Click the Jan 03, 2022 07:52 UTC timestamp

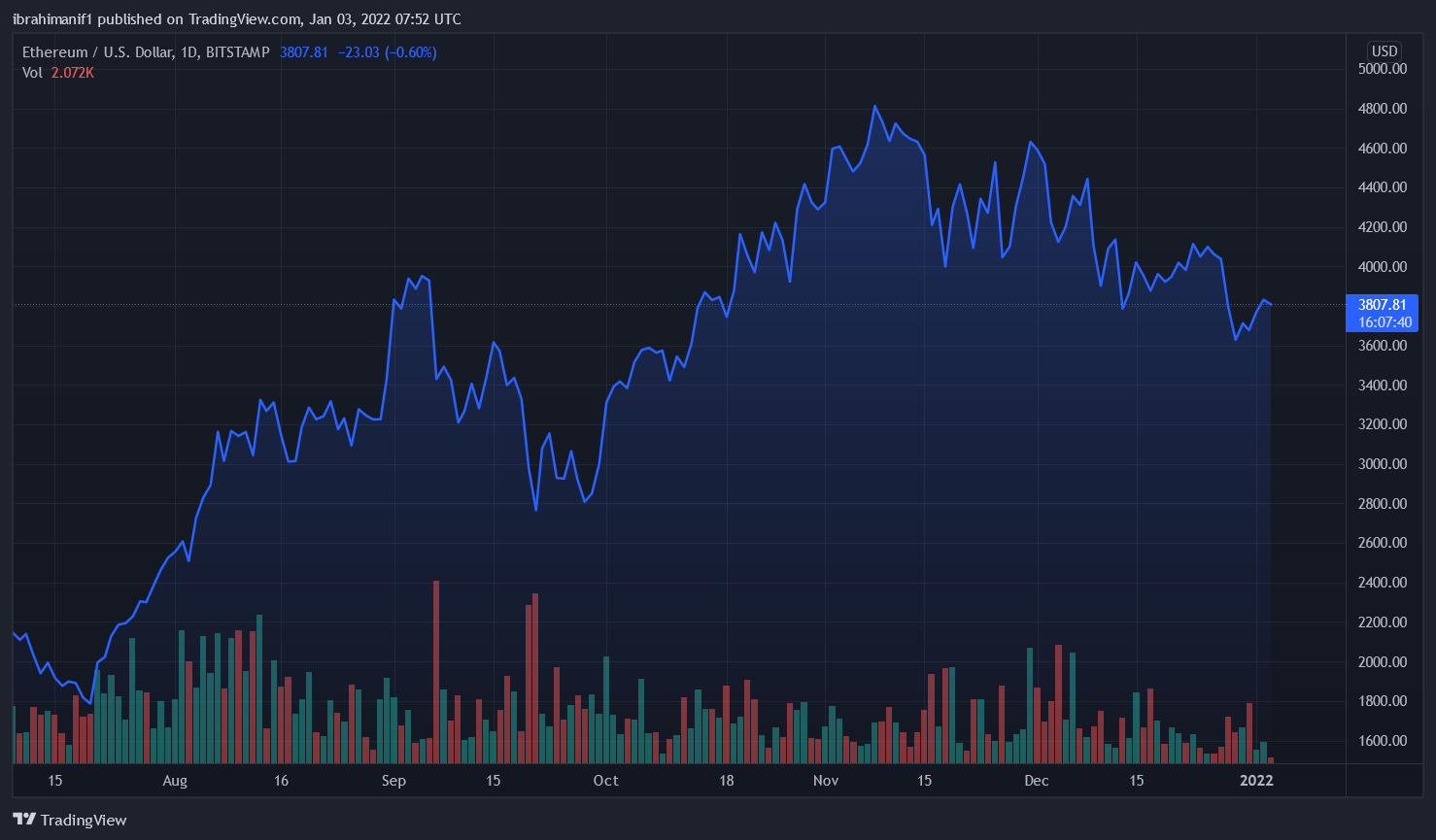(386, 19)
